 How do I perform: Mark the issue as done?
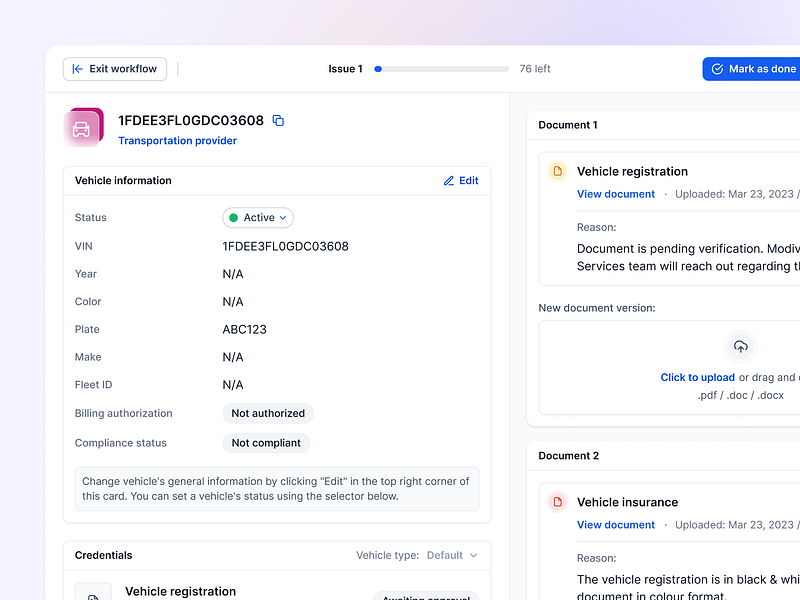pos(752,69)
